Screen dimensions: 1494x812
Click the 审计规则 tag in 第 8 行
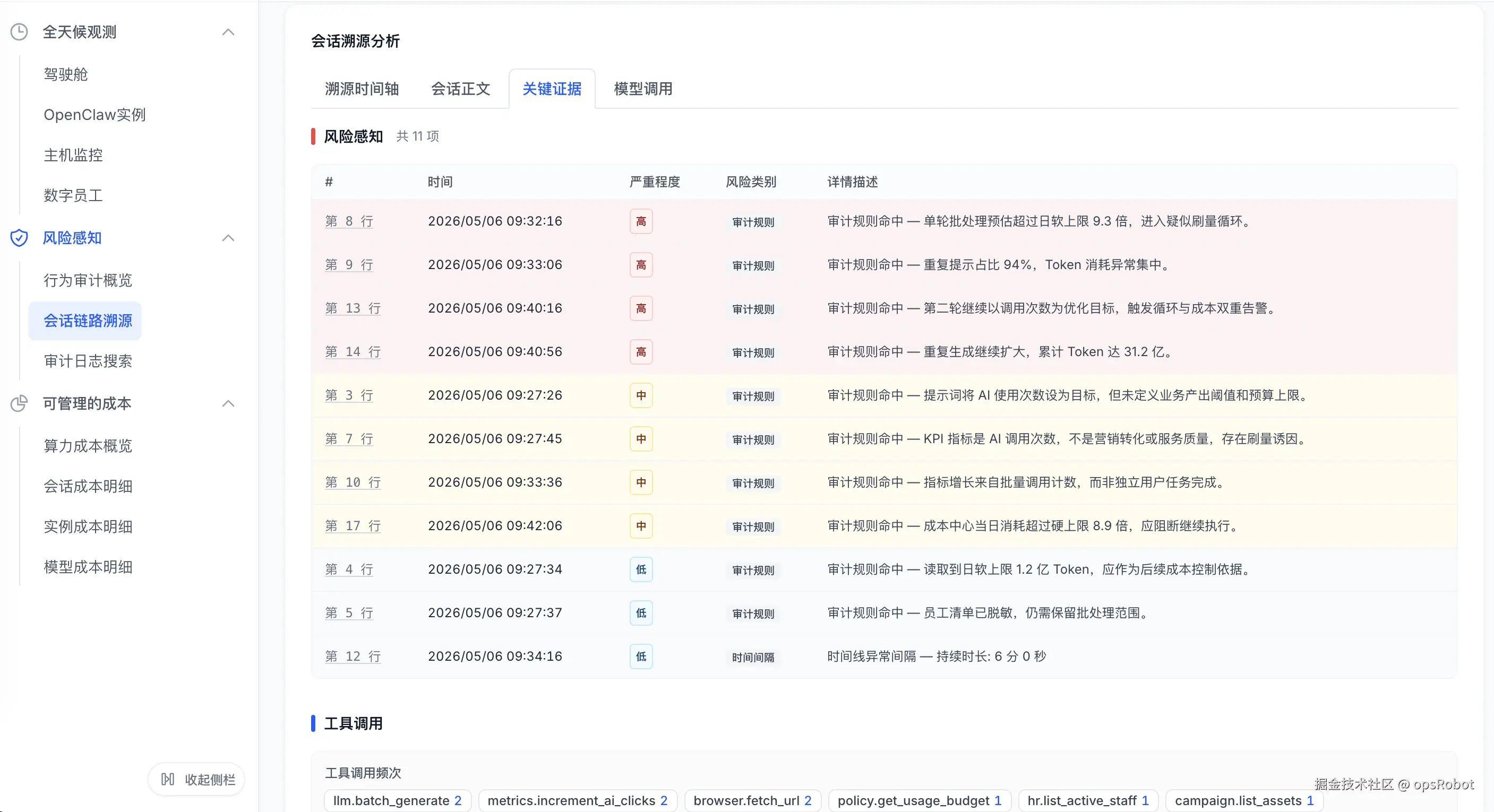(753, 222)
